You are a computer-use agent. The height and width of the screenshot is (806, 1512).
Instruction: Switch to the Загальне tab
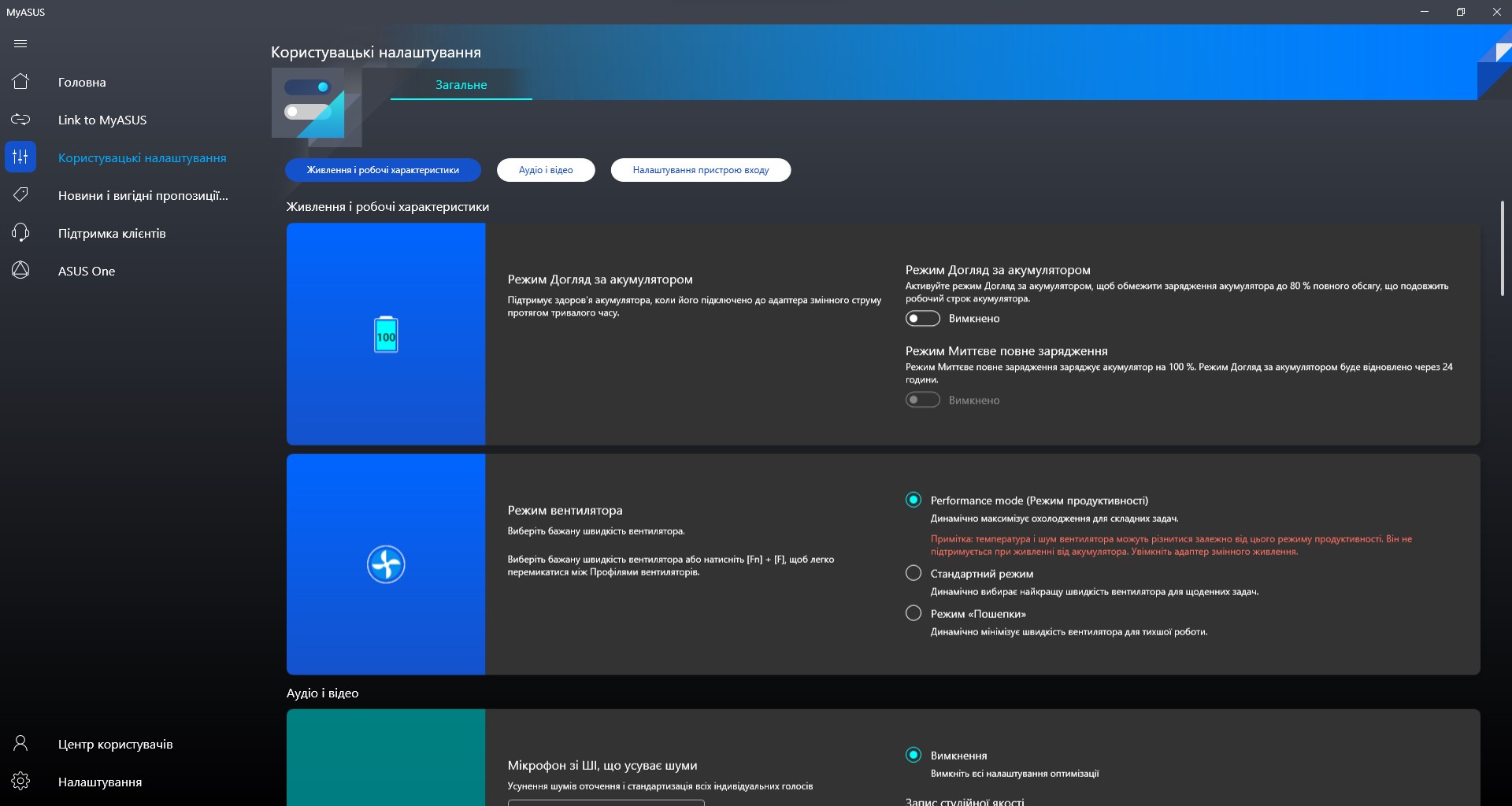461,85
